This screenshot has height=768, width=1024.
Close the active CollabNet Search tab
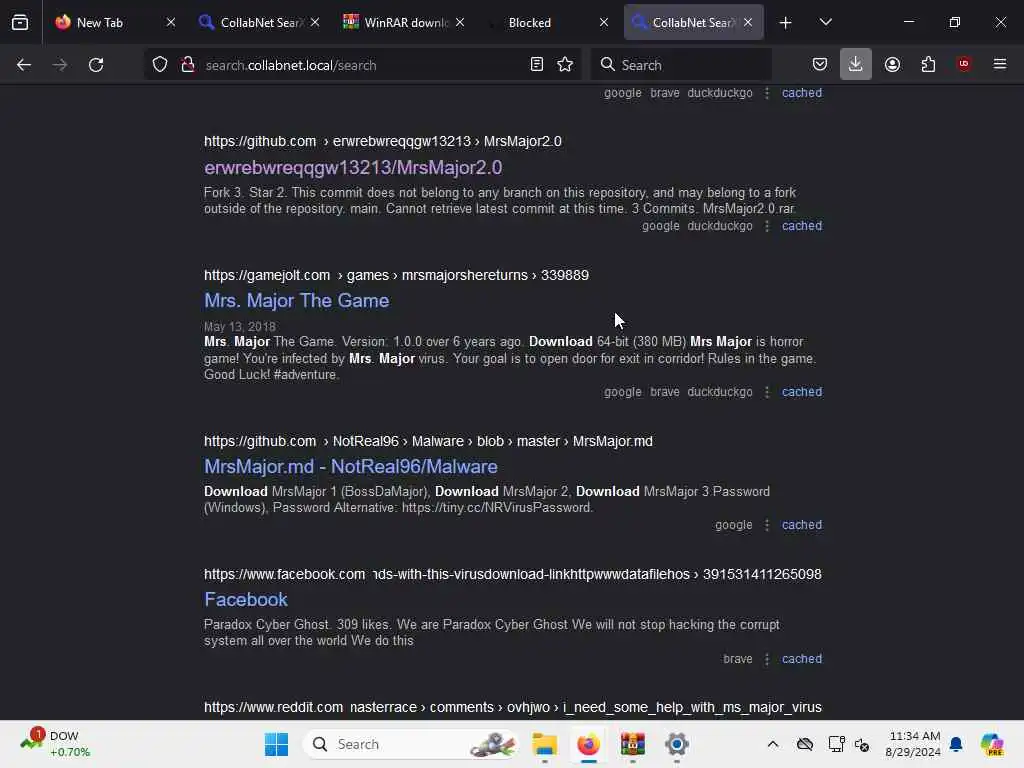[748, 23]
